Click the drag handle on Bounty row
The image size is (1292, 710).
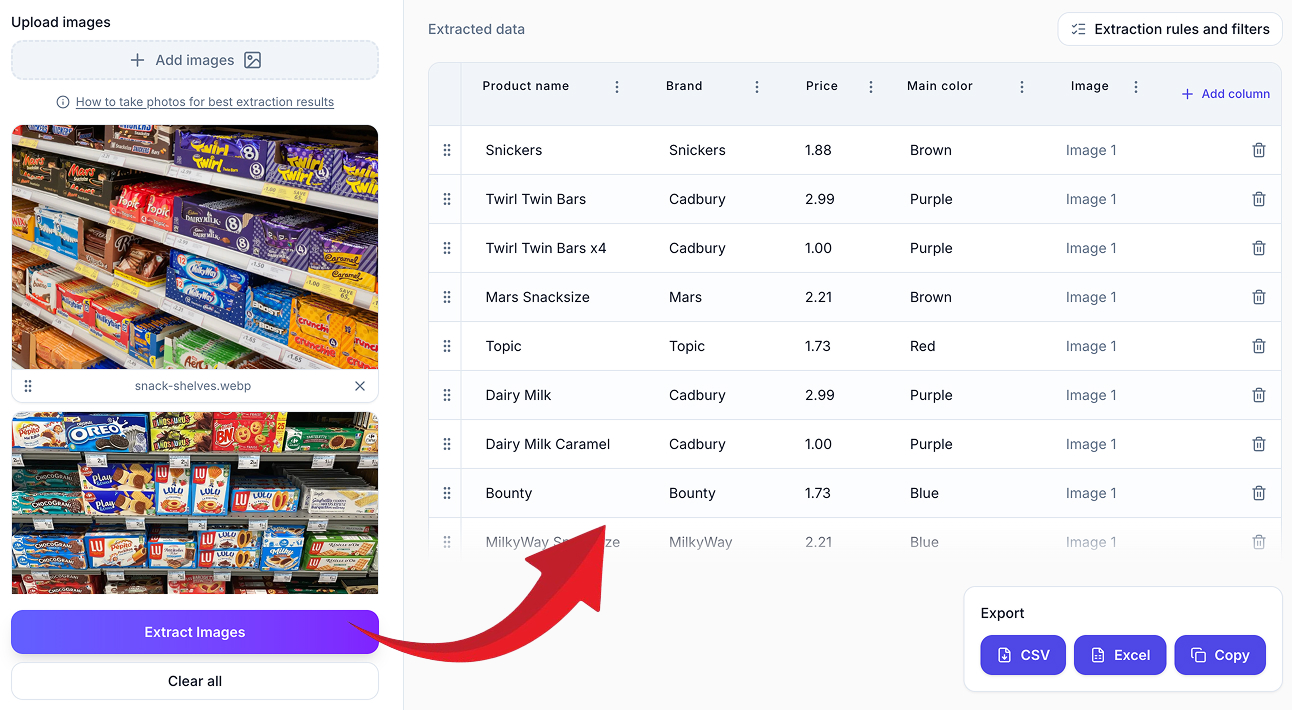tap(447, 493)
